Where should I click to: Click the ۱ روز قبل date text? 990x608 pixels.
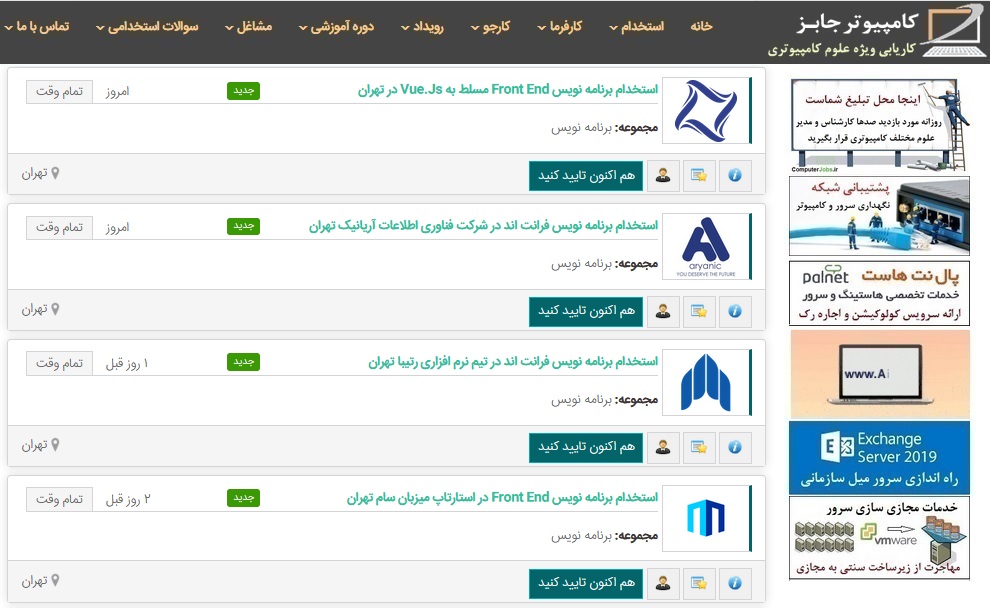coord(126,364)
